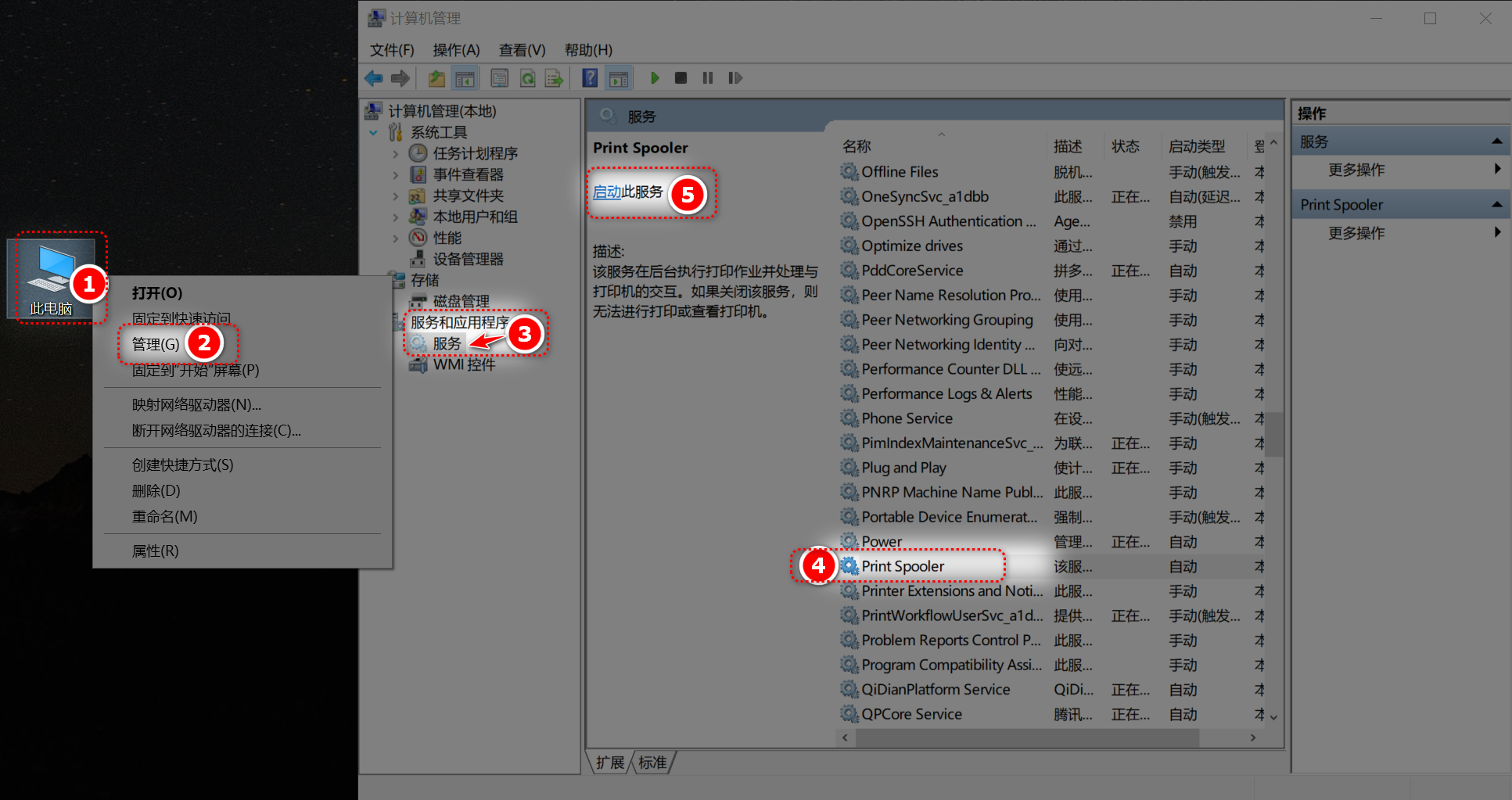Expand the 共享文件夹 node arrow
The width and height of the screenshot is (1512, 800).
coord(395,196)
